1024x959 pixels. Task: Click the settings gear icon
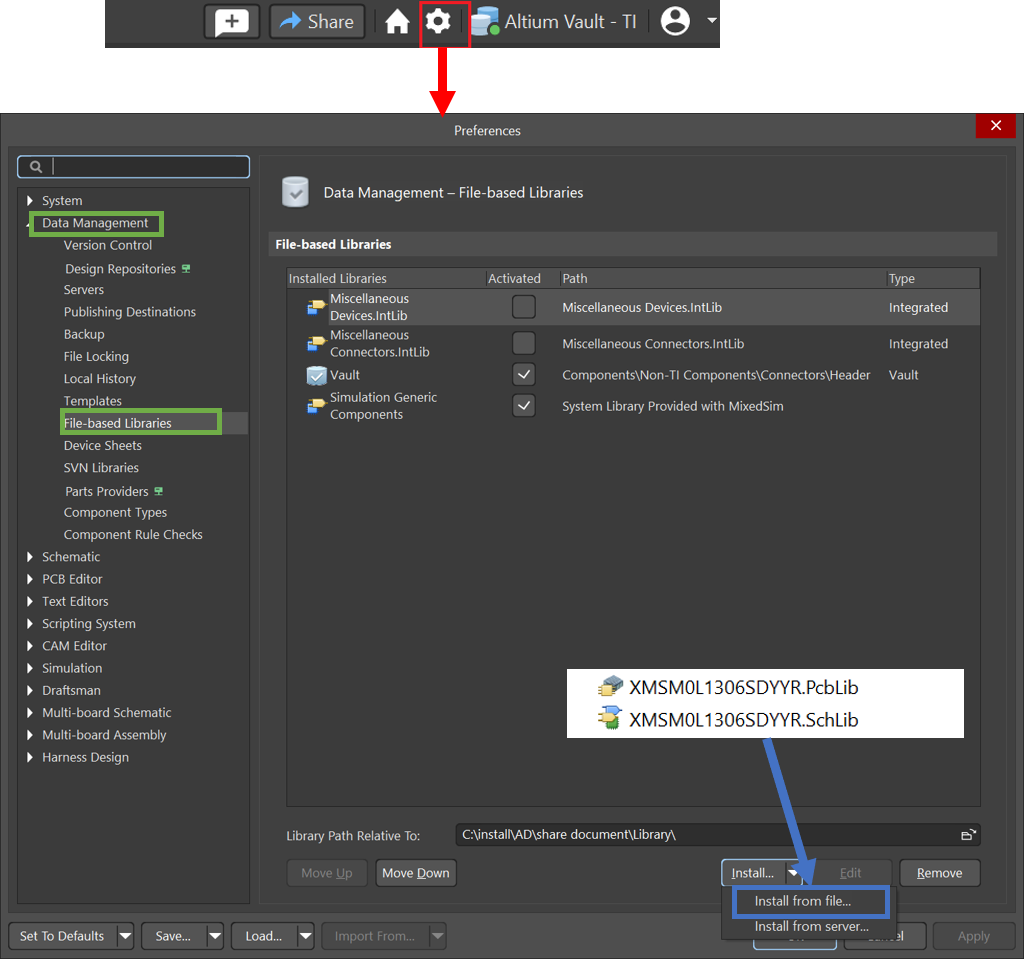click(x=438, y=21)
